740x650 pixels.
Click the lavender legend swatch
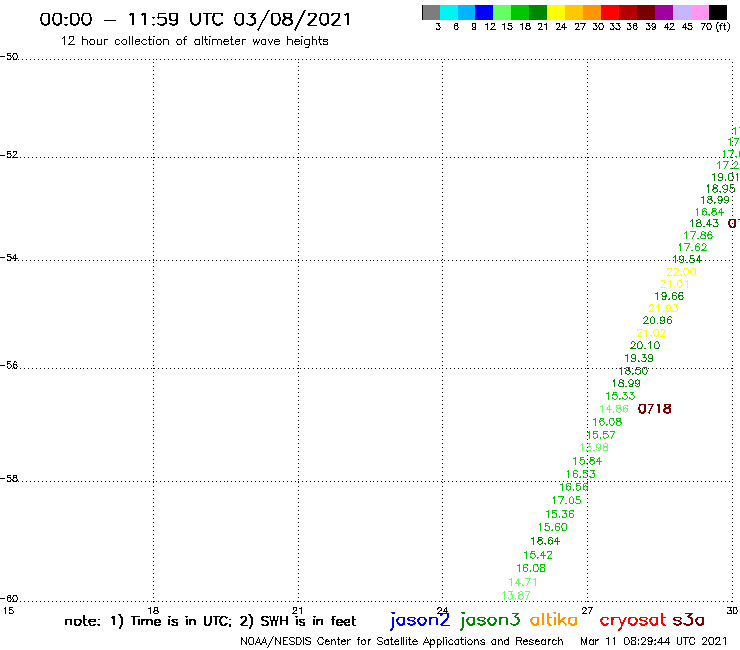tap(681, 12)
